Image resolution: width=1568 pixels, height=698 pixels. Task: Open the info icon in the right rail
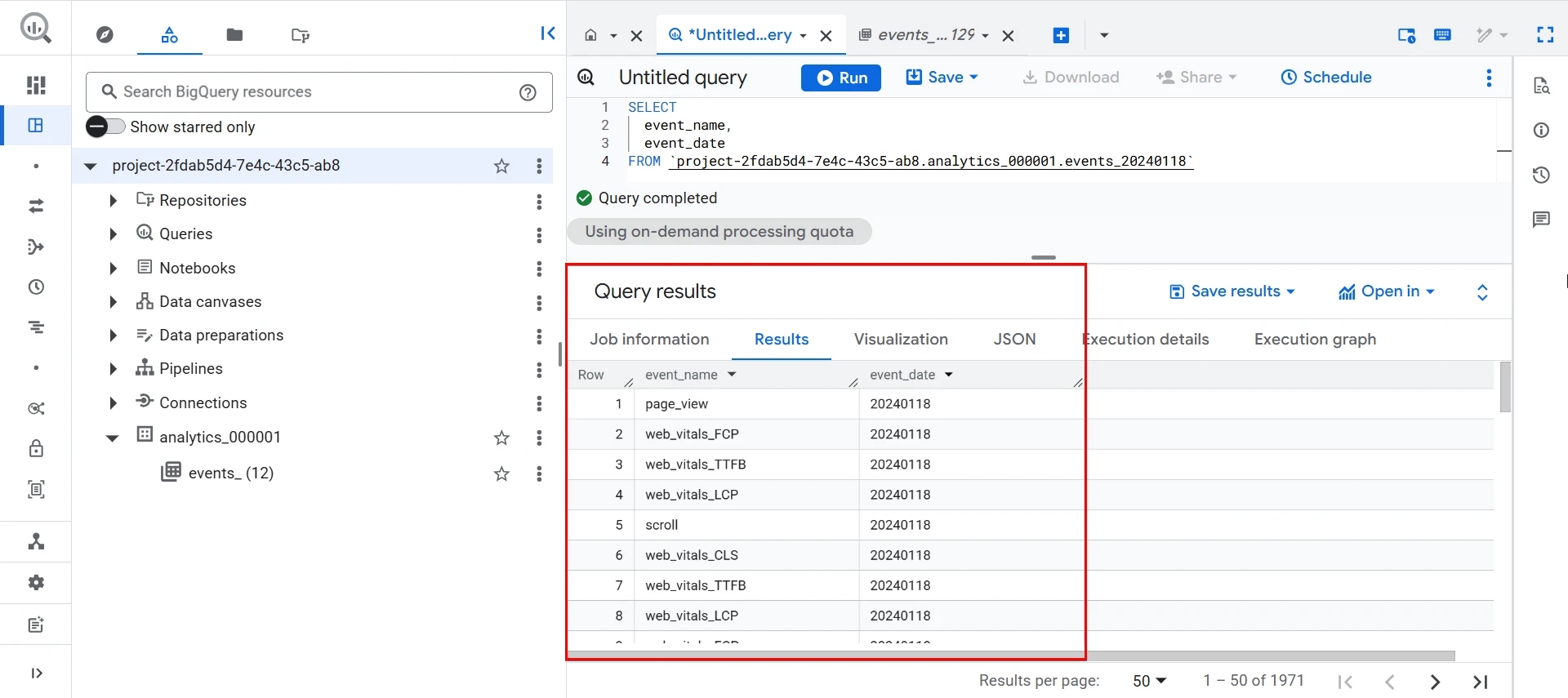coord(1541,131)
